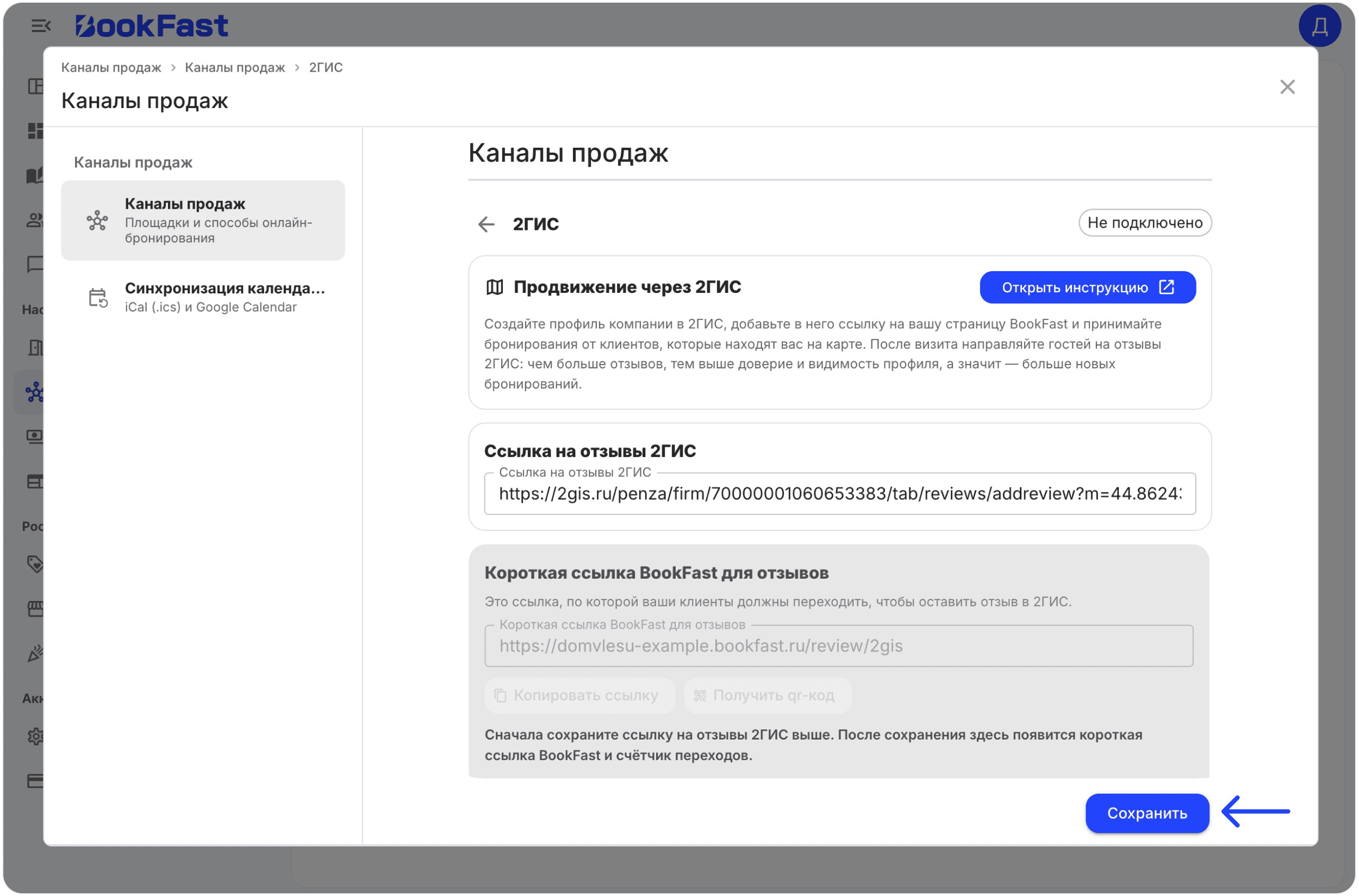Save the settings with 'Сохранить'
This screenshot has width=1359, height=896.
(1147, 813)
